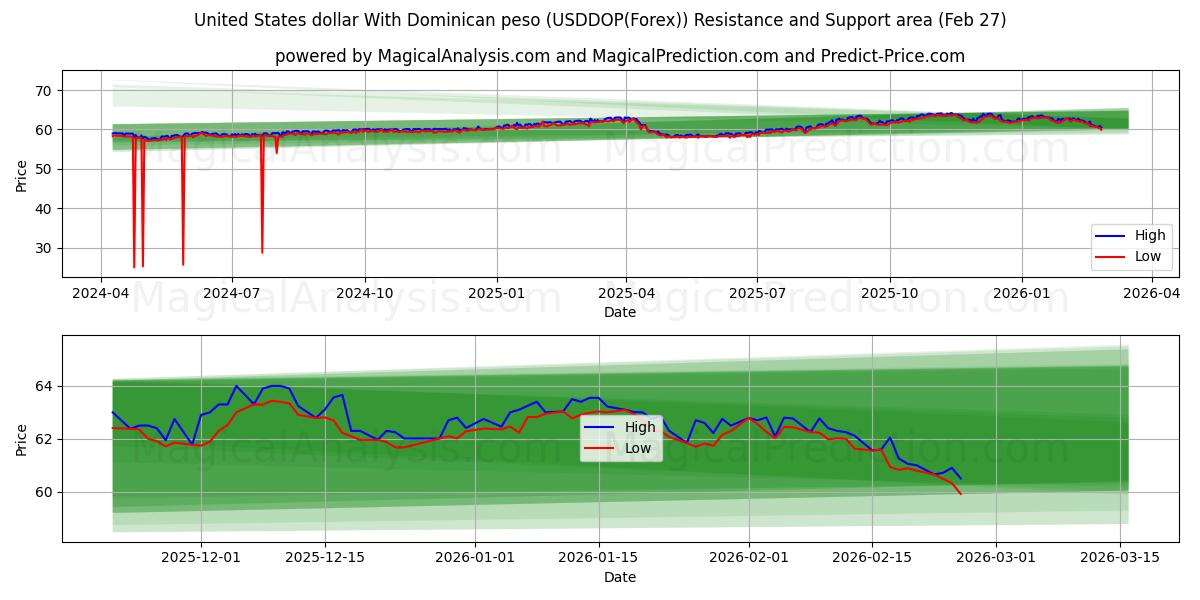This screenshot has width=1200, height=600.
Task: Click the '2026-04' x-axis label in the top chart
Action: [x=1151, y=293]
